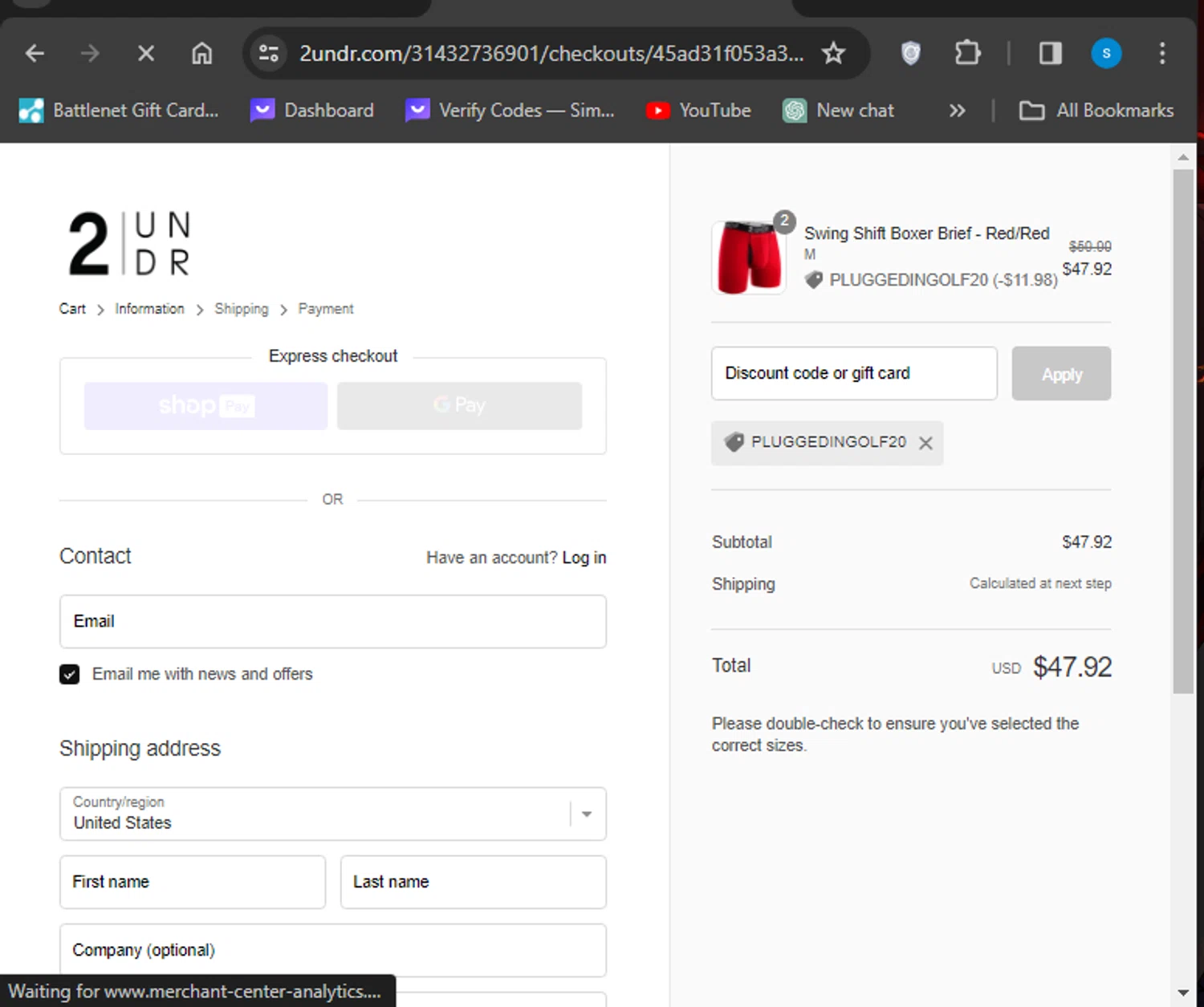Image resolution: width=1204 pixels, height=1007 pixels.
Task: Click the vertical page scrollbar
Action: click(1183, 432)
